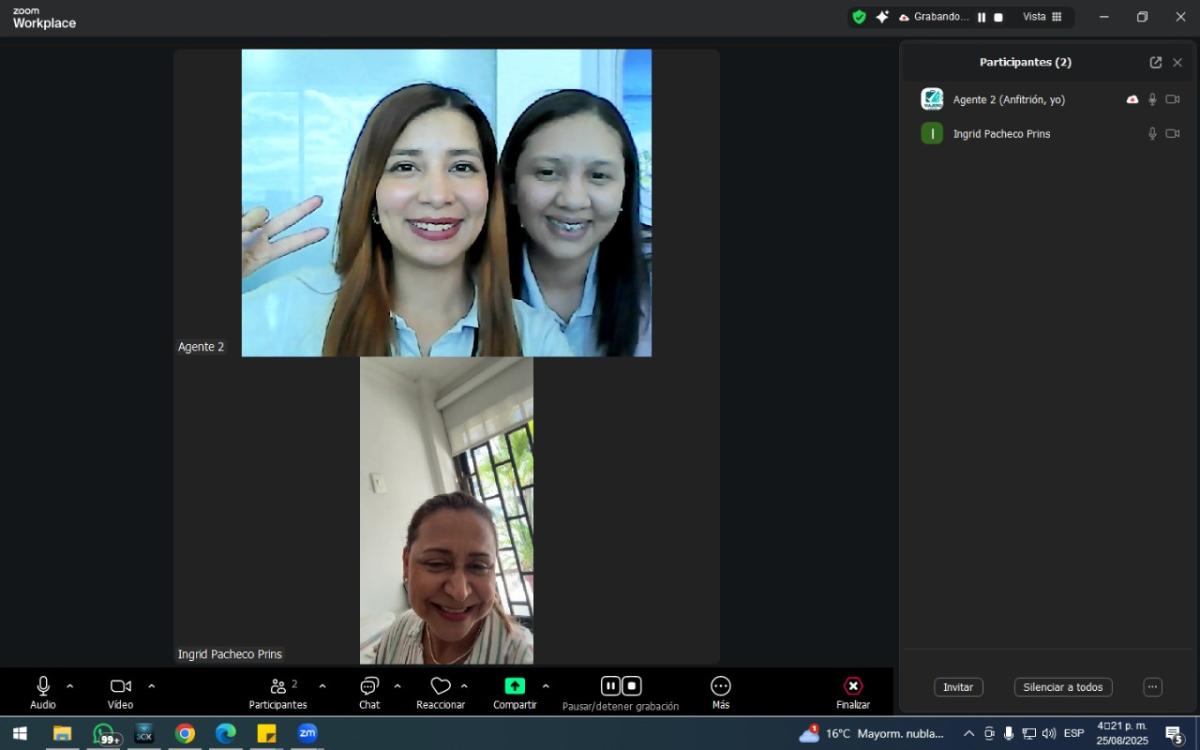1200x750 pixels.
Task: Expand the Compartir options arrow
Action: 545,686
